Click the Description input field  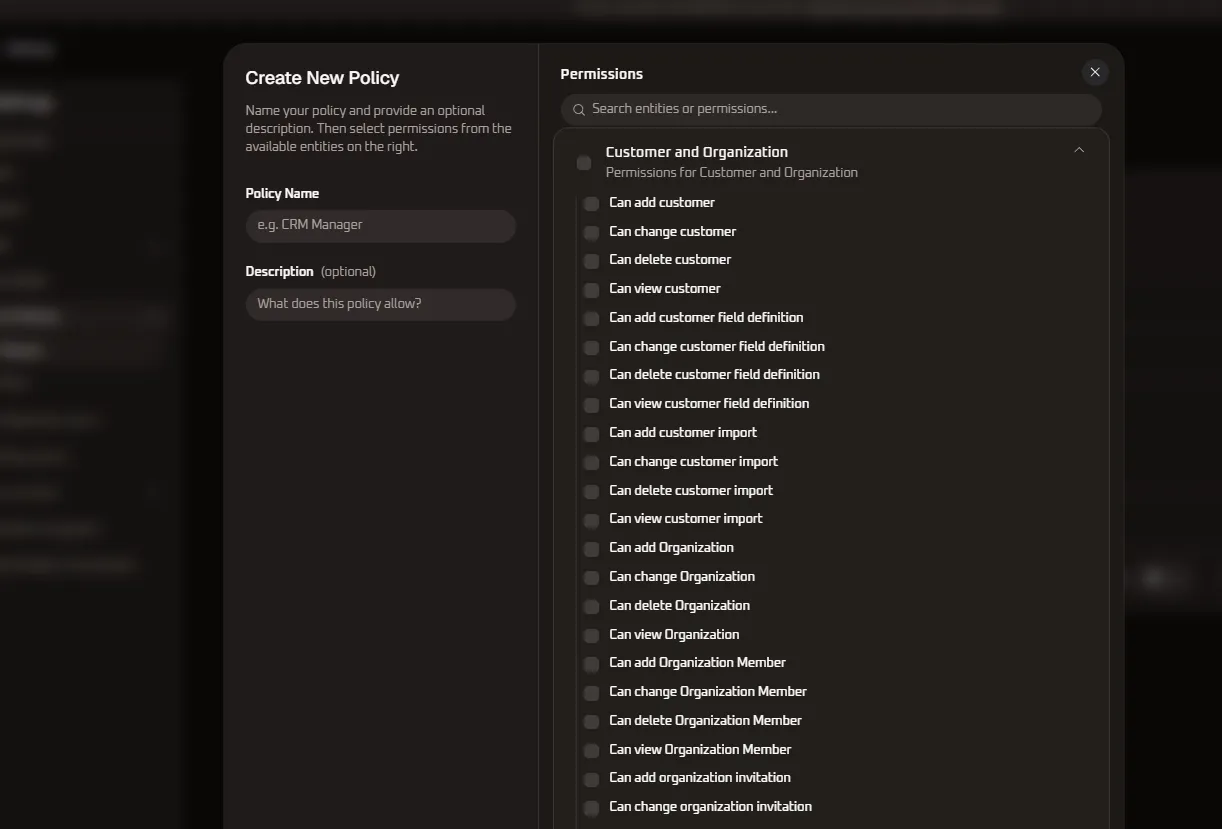click(x=381, y=305)
